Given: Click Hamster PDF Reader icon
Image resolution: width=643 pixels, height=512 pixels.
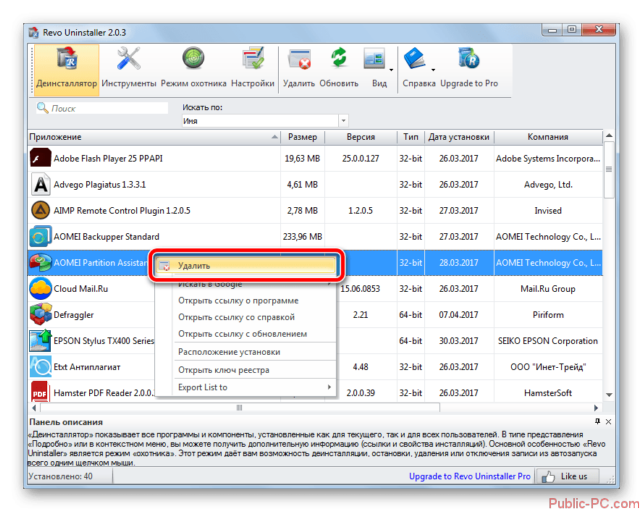Looking at the screenshot, I should (40, 393).
